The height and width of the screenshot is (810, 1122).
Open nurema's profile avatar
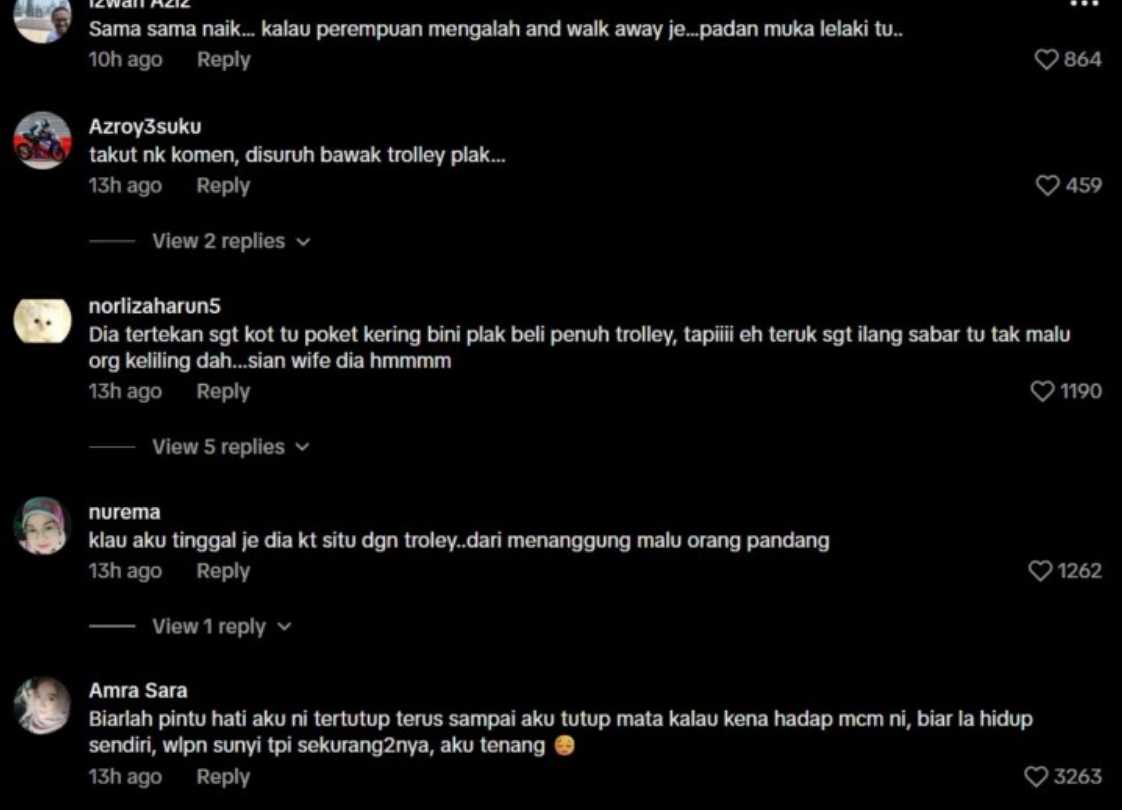tap(42, 526)
